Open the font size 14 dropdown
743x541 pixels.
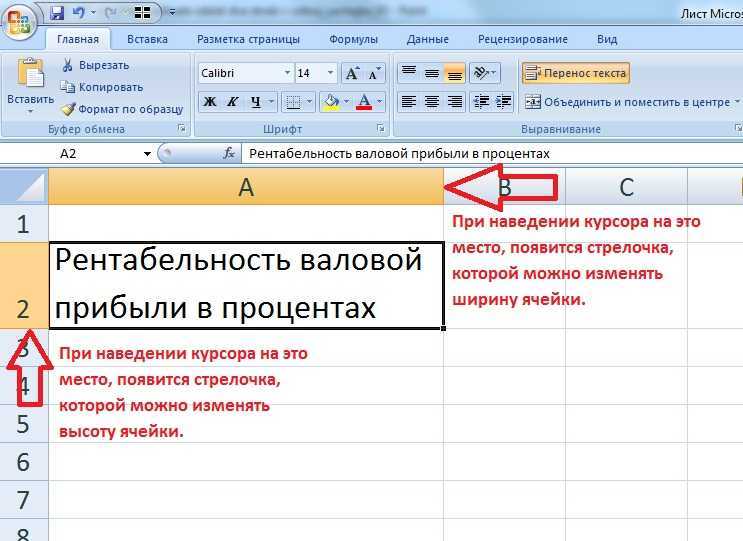coord(330,73)
